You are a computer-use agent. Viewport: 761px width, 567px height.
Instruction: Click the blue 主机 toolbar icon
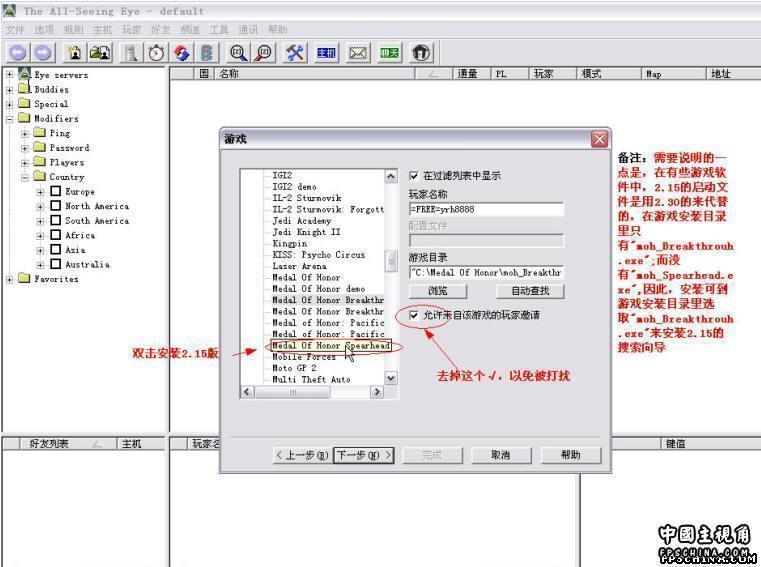point(327,52)
